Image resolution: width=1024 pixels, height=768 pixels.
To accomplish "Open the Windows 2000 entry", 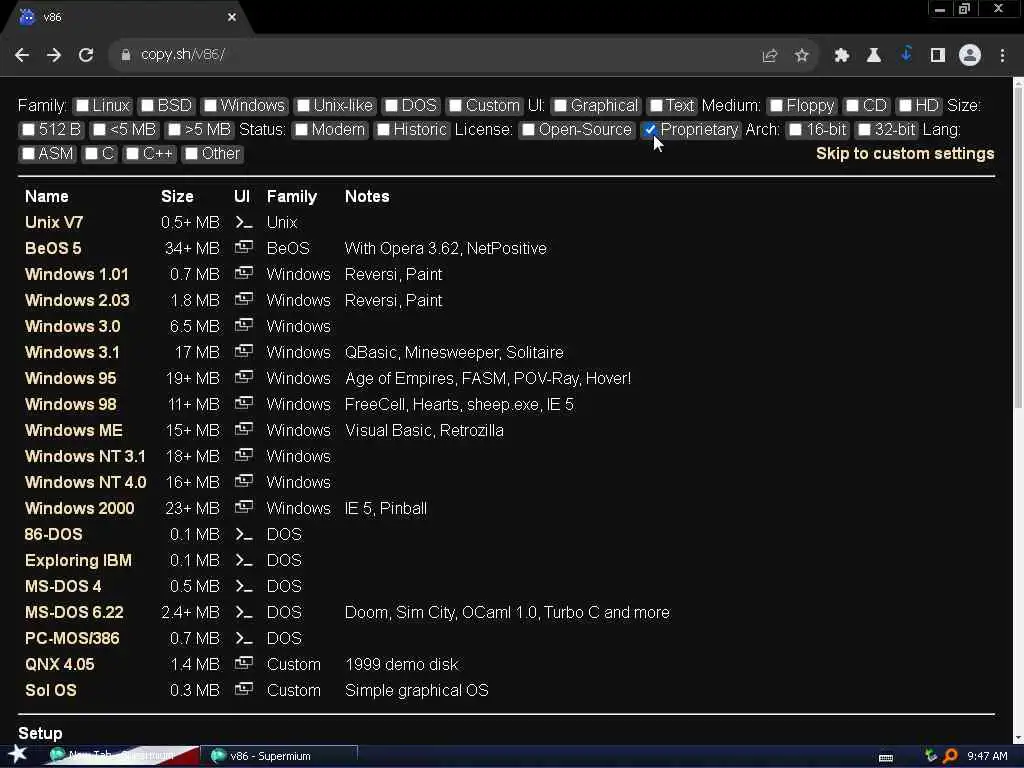I will point(80,508).
